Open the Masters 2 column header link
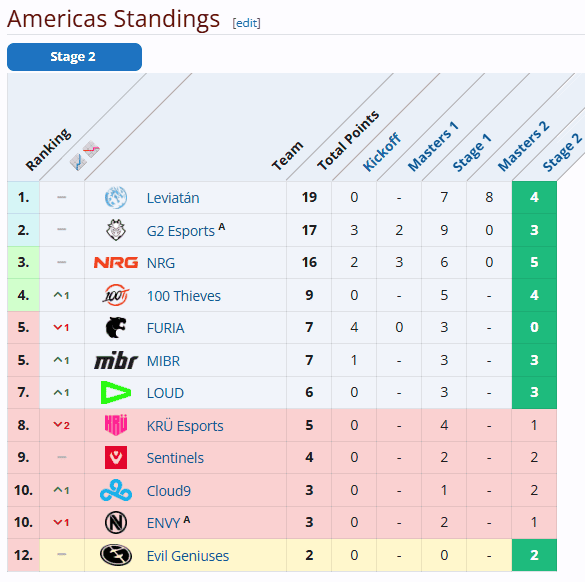Screen dimensions: 585x582 (x=523, y=146)
